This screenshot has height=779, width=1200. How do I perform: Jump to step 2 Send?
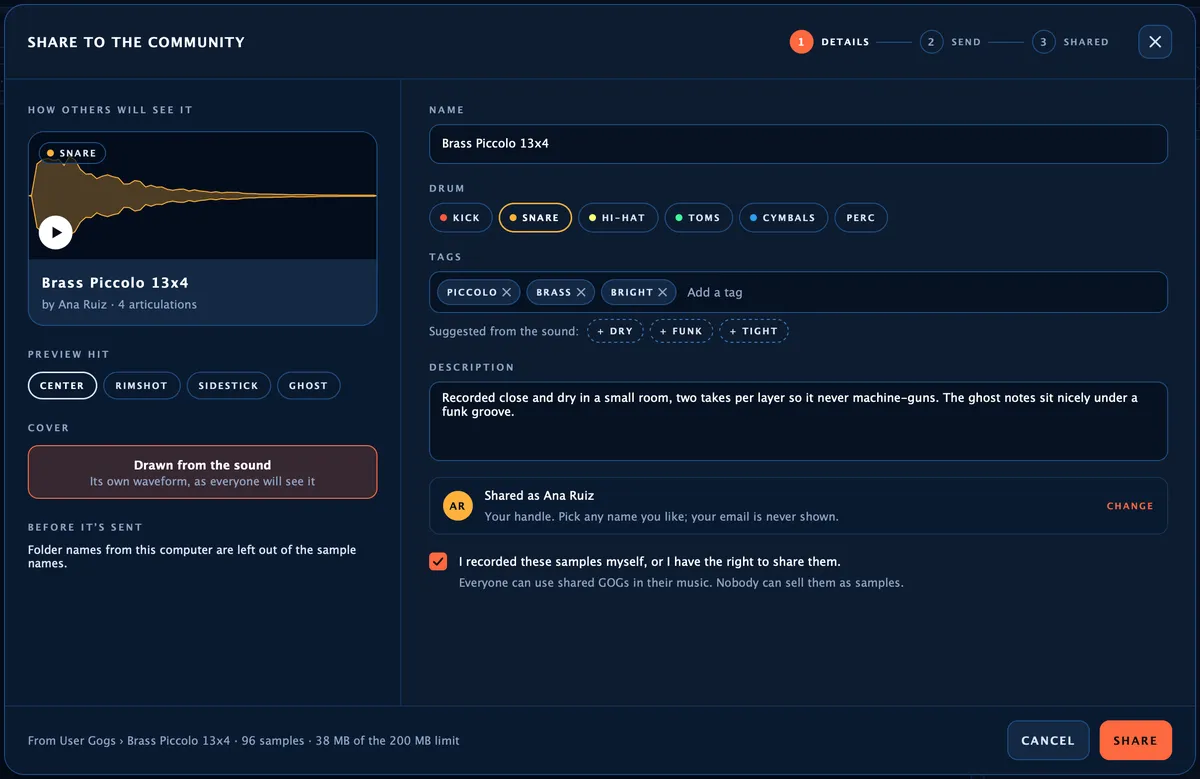(x=950, y=42)
